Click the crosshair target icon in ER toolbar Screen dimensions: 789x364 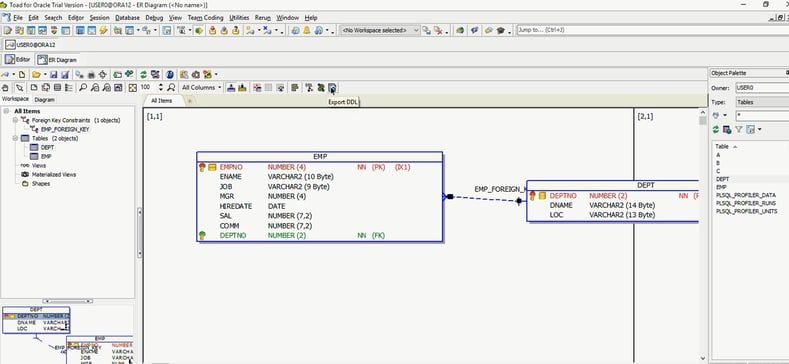point(103,75)
